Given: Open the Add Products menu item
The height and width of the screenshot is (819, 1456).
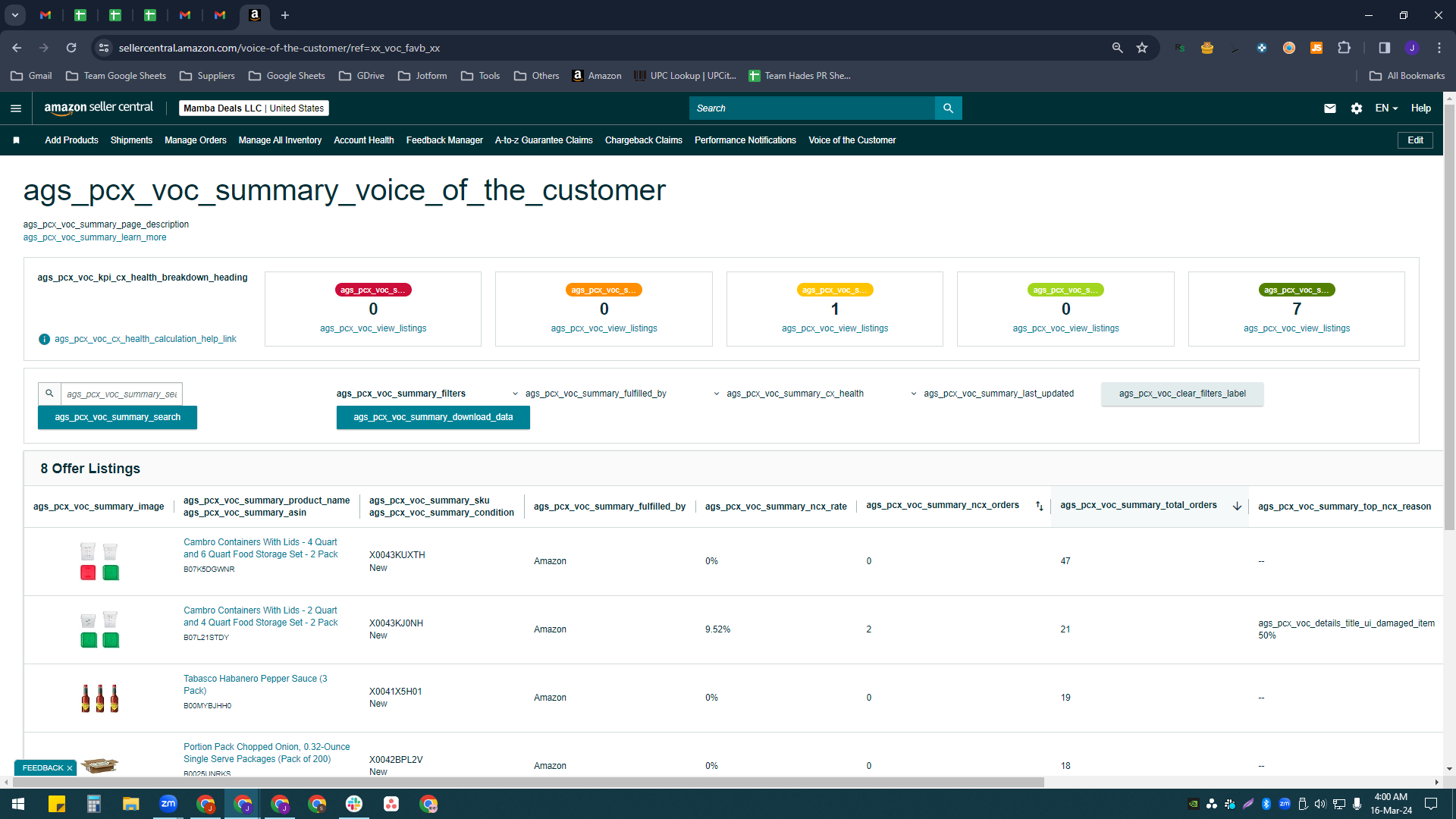Looking at the screenshot, I should [71, 140].
